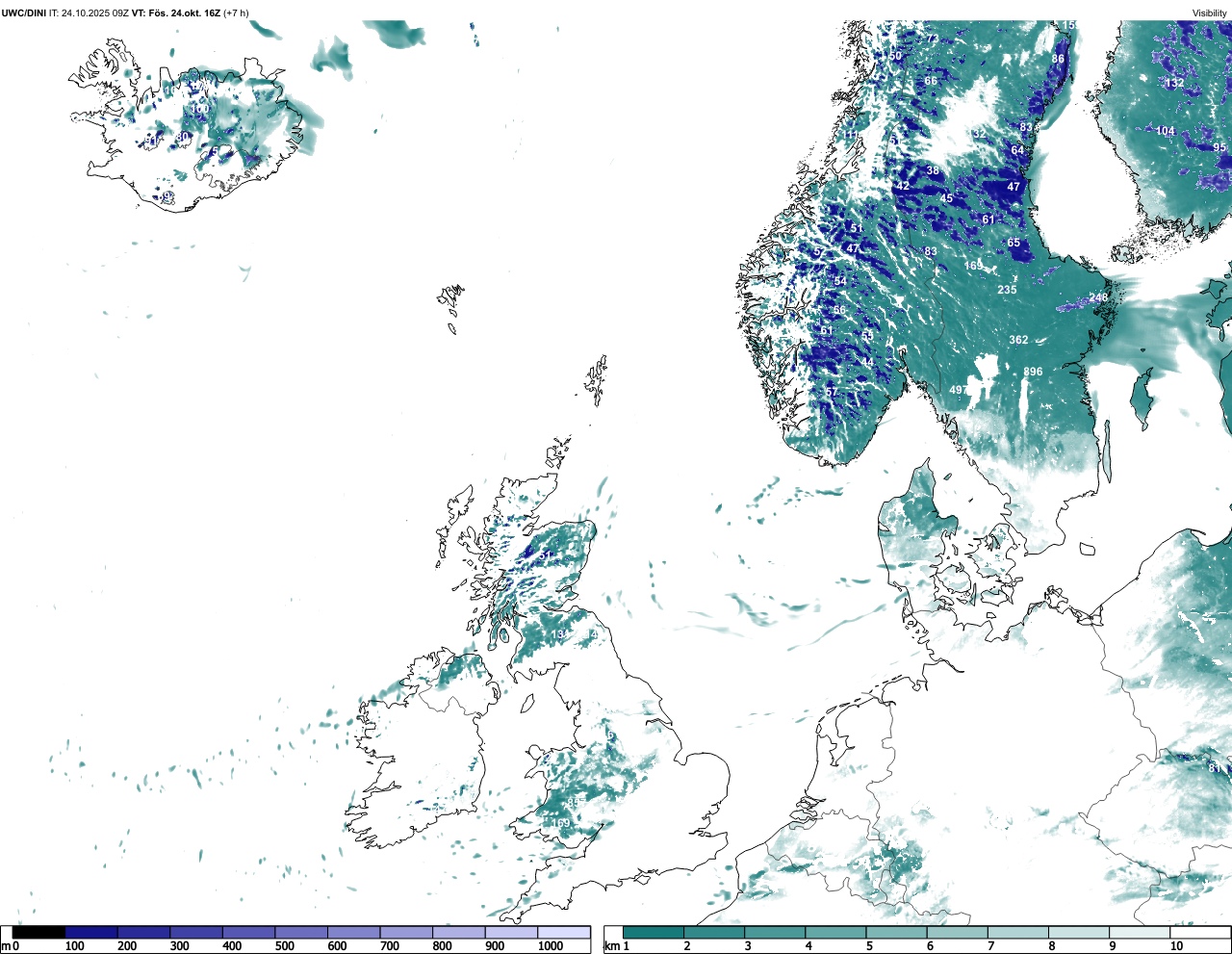
Task: Click the valid time 'Fös. 24.okt. 16Z'
Action: click(183, 13)
